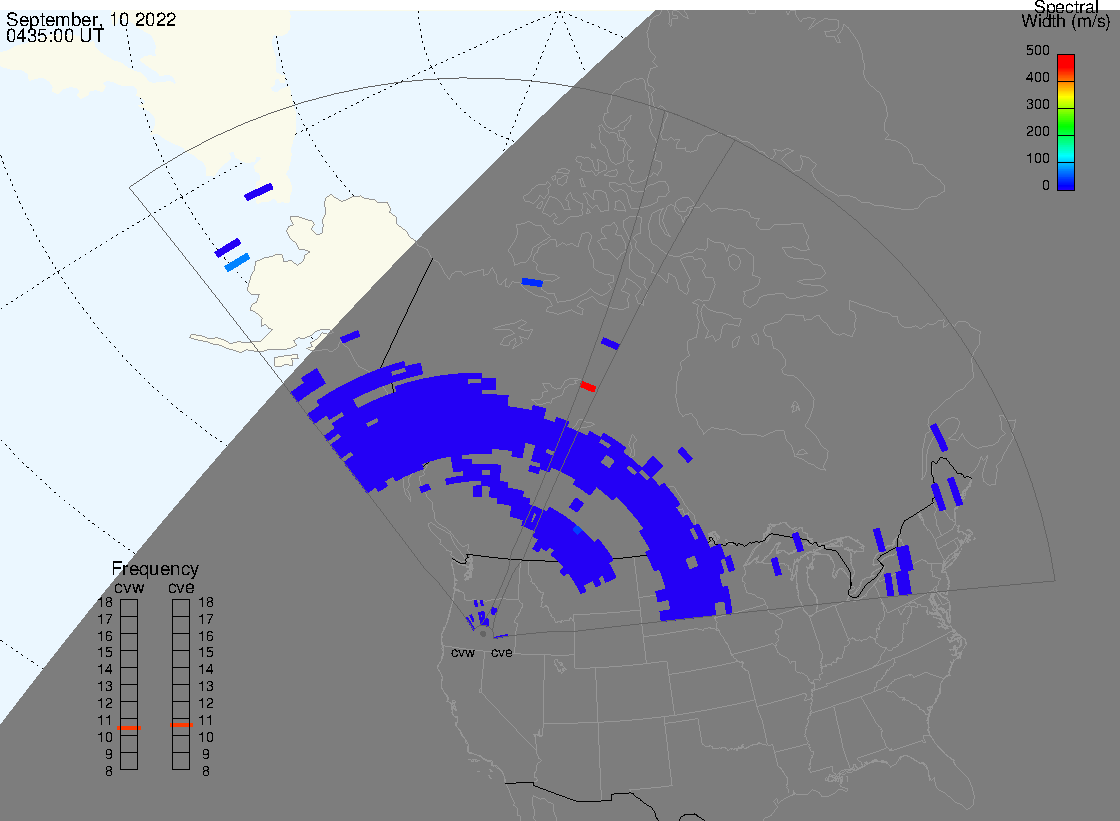This screenshot has width=1120, height=821.
Task: Select the green band of the spectral width color bar
Action: [1066, 121]
